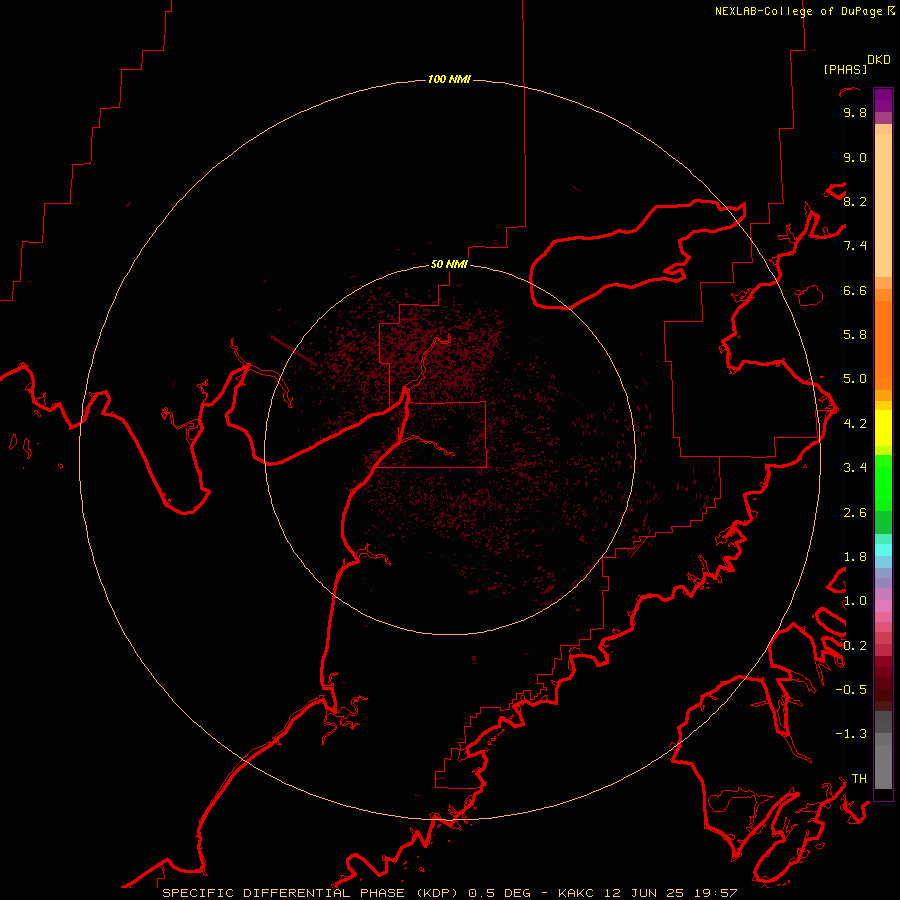This screenshot has height=900, width=900.
Task: Click the 100 NMI range ring label
Action: [x=449, y=79]
